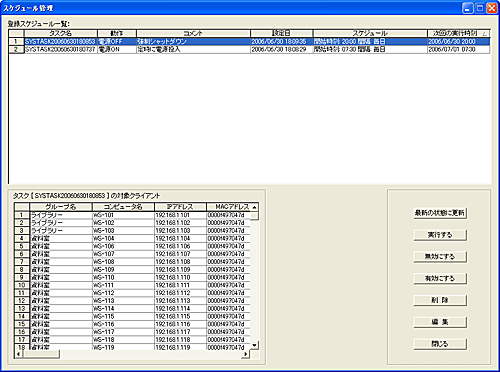Select client WS-101
The image size is (500, 372).
[123, 215]
